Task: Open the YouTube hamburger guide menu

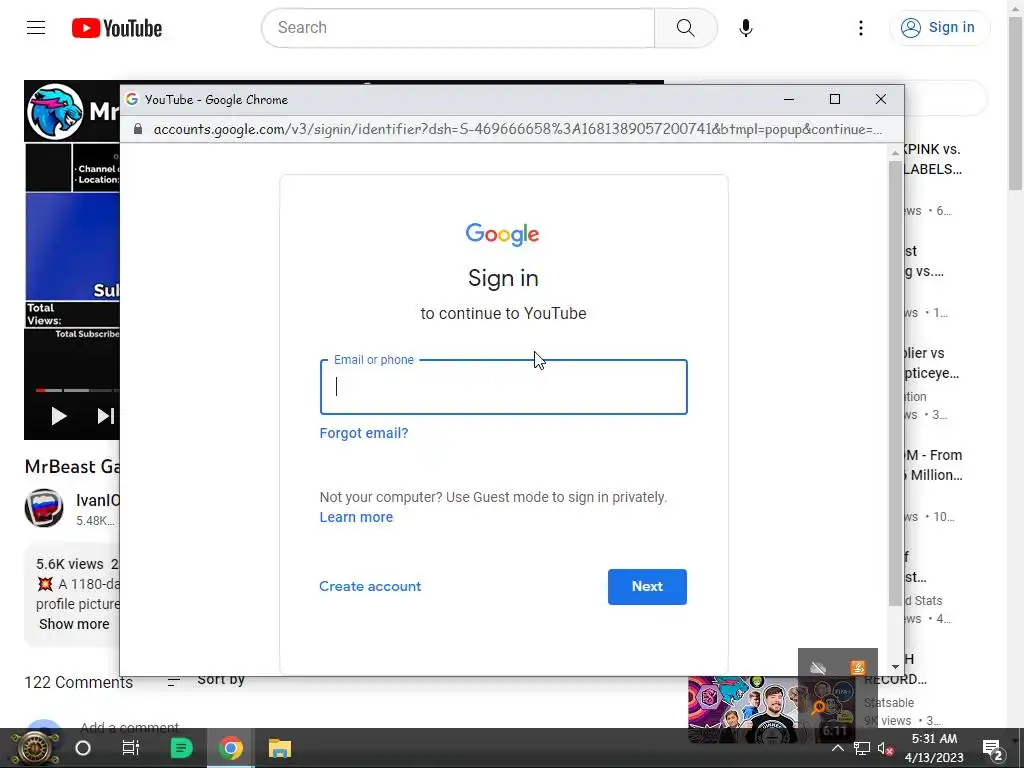Action: pos(36,27)
